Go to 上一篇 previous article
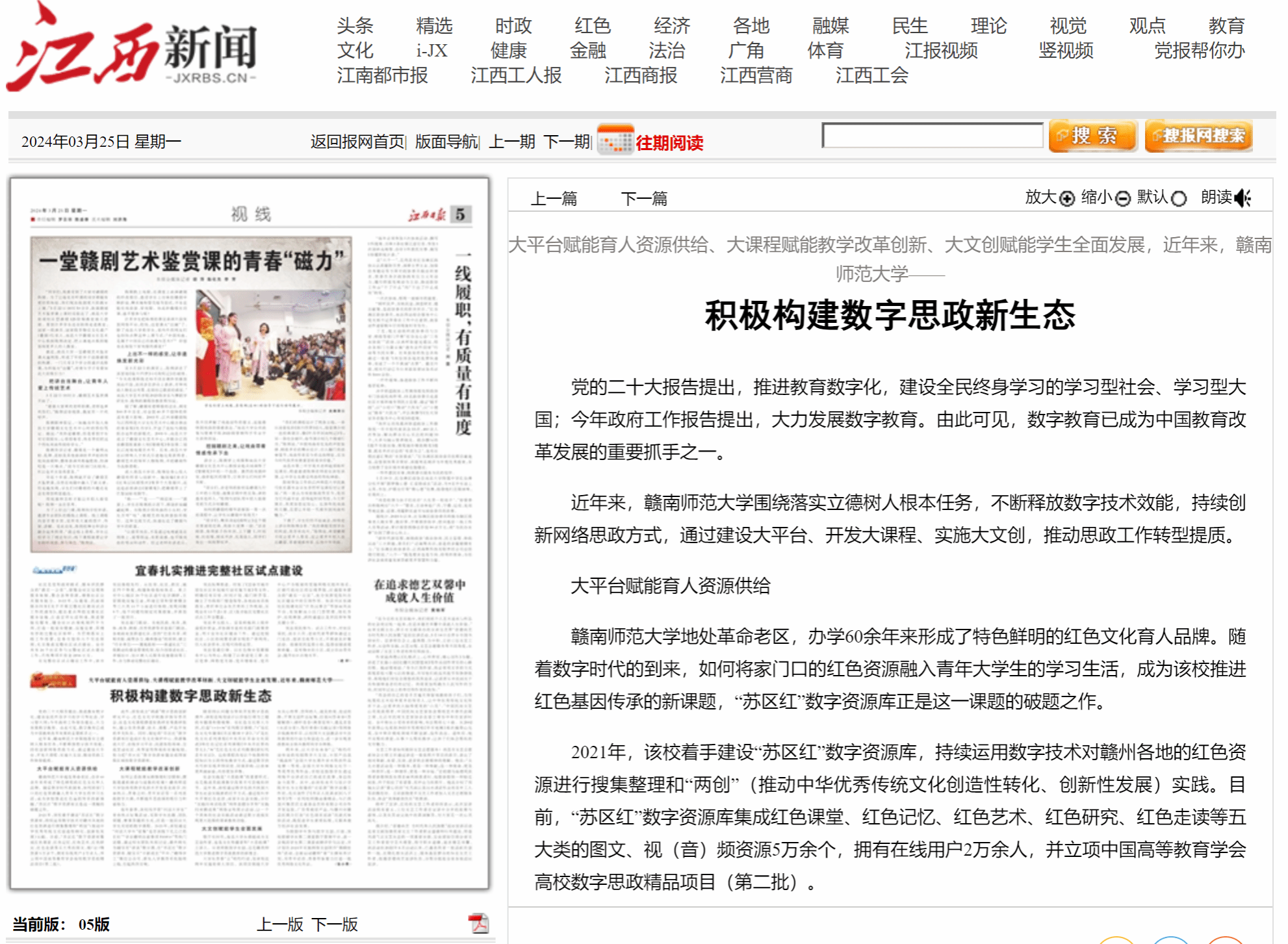This screenshot has height=944, width=1288. [554, 198]
